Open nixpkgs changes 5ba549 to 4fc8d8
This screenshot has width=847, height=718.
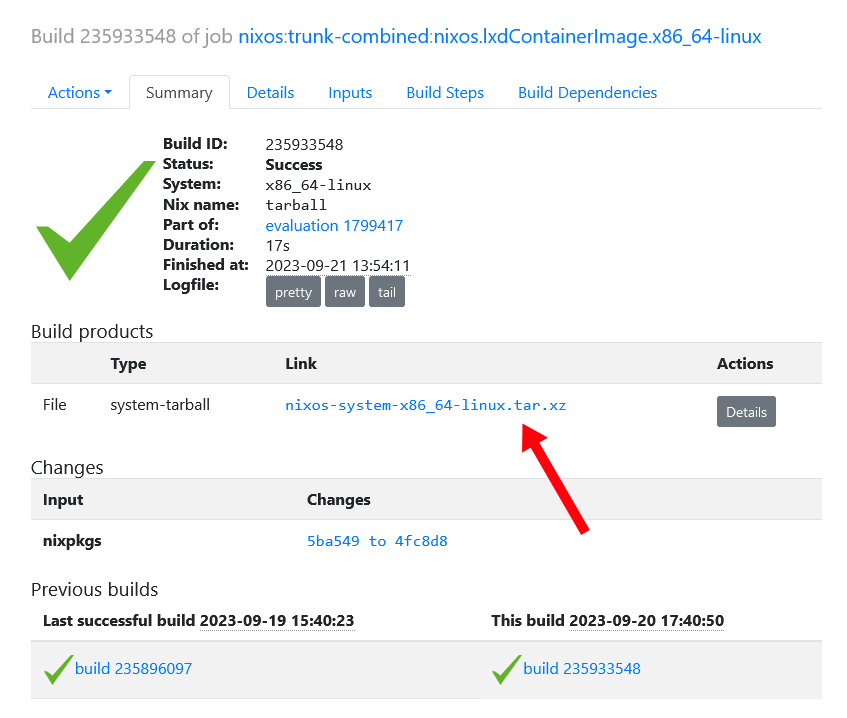pyautogui.click(x=377, y=541)
